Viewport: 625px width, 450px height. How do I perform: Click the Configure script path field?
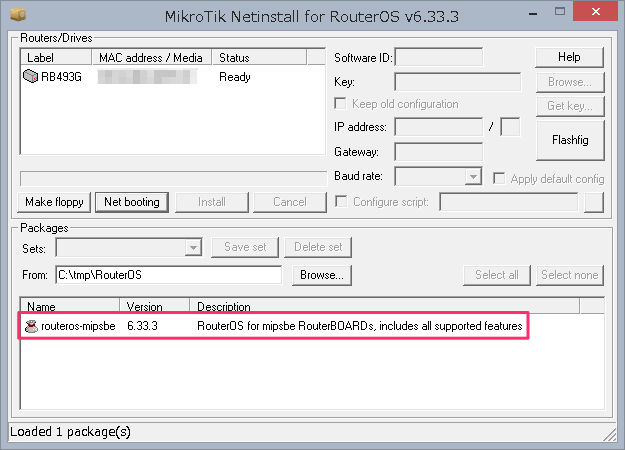[x=509, y=202]
